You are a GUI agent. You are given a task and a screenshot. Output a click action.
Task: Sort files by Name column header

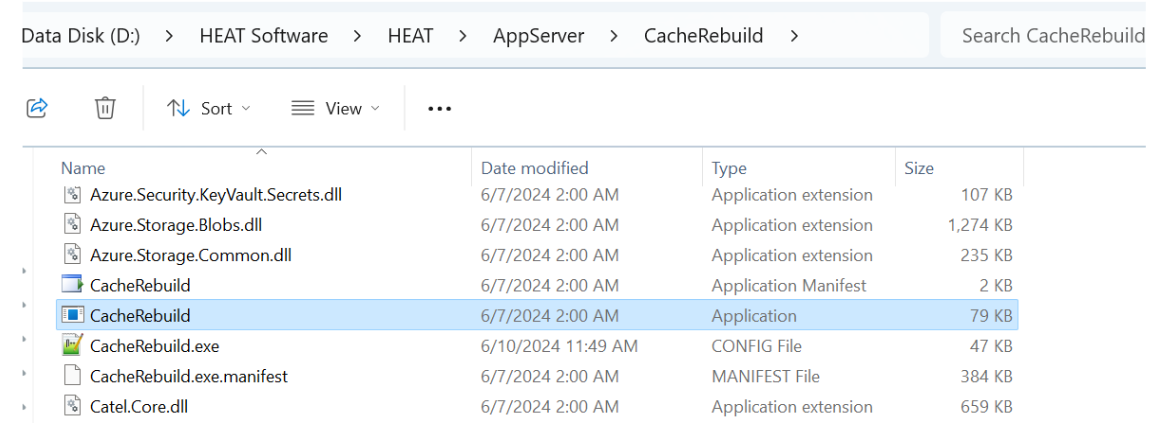pyautogui.click(x=83, y=168)
